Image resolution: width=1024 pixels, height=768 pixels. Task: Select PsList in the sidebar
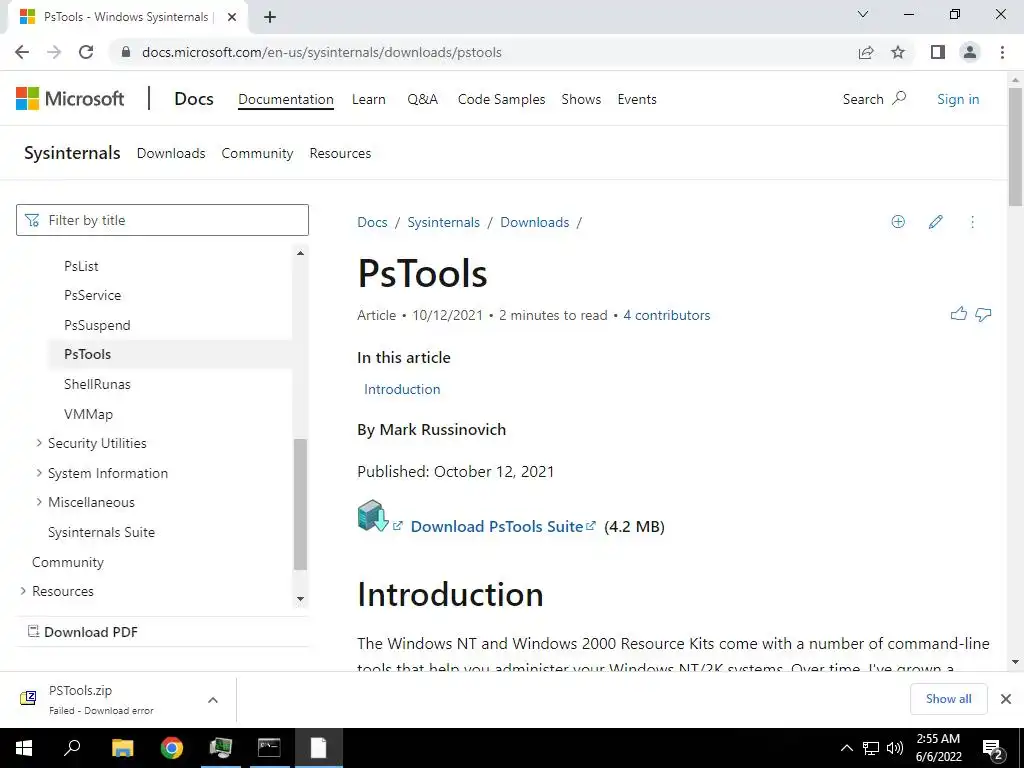pyautogui.click(x=81, y=266)
